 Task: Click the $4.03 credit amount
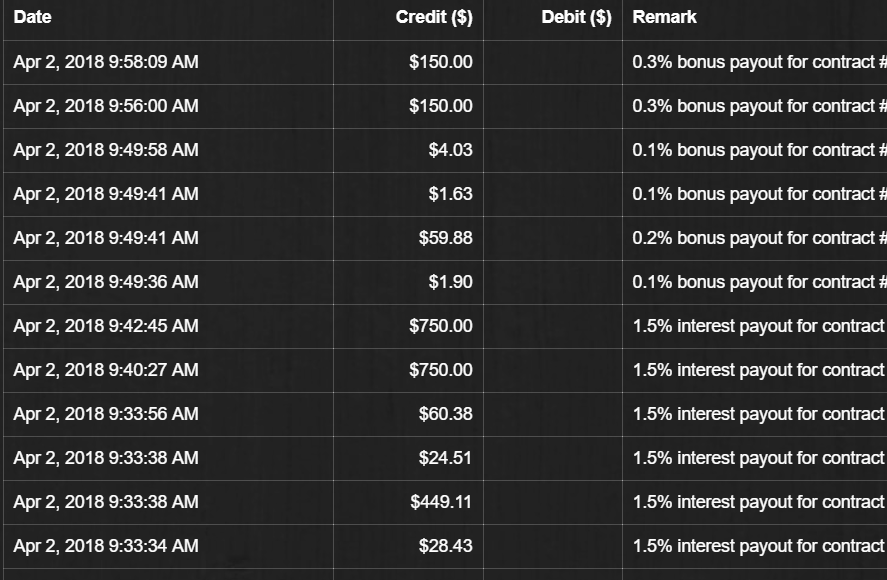tap(450, 150)
